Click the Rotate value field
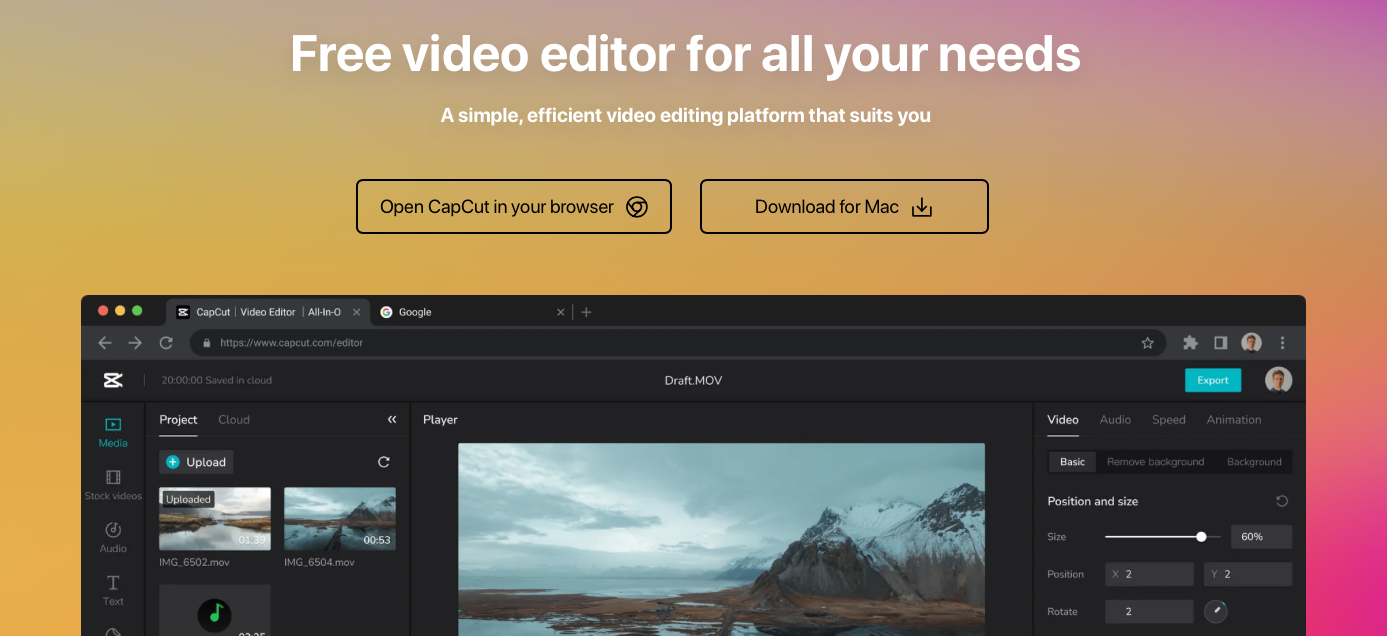This screenshot has width=1387, height=636. pos(1149,611)
